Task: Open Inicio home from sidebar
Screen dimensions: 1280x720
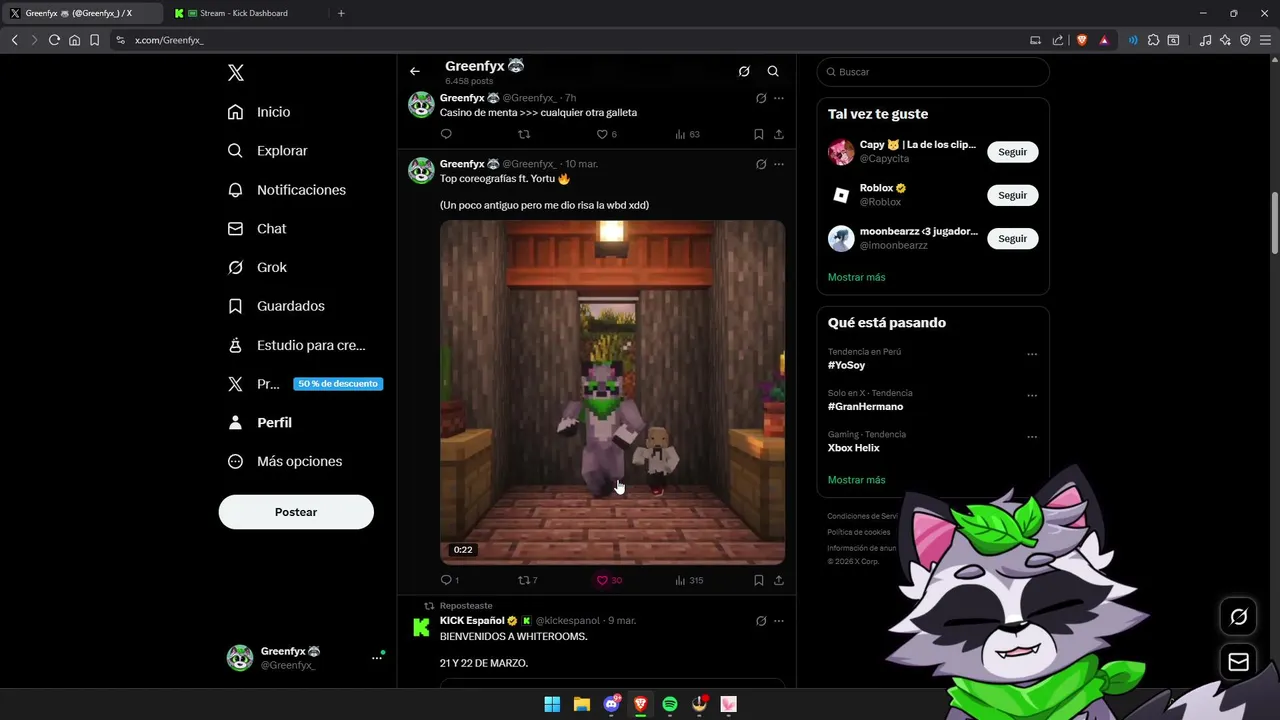Action: point(259,112)
